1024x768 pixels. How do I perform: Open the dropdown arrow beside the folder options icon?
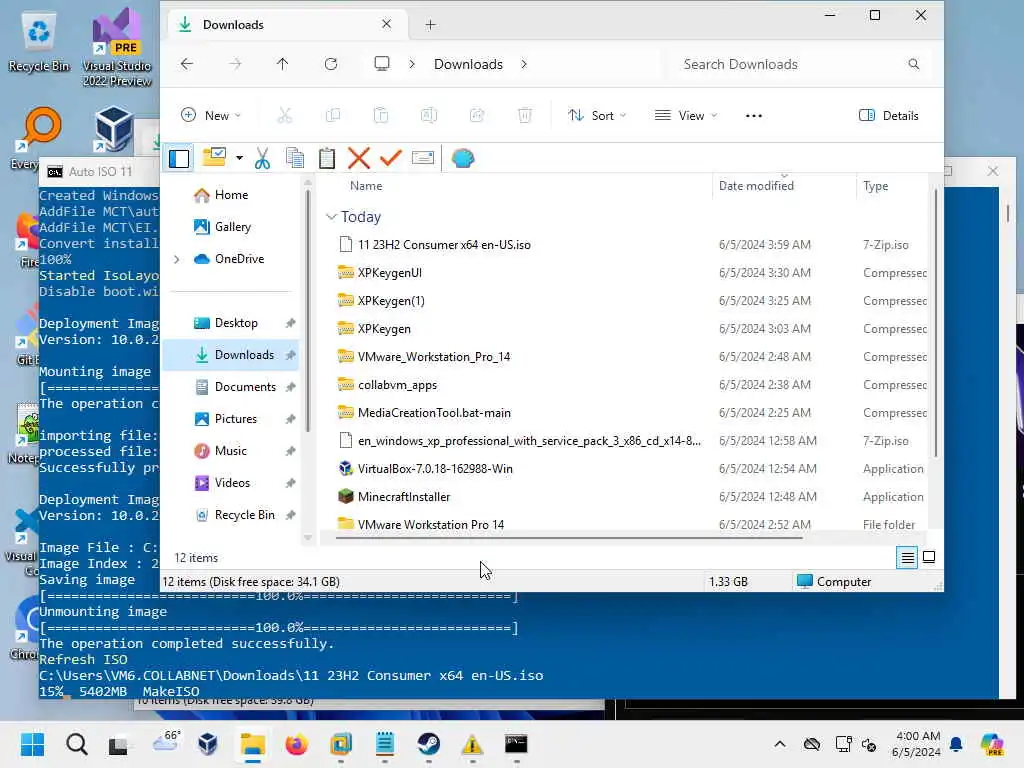point(240,158)
